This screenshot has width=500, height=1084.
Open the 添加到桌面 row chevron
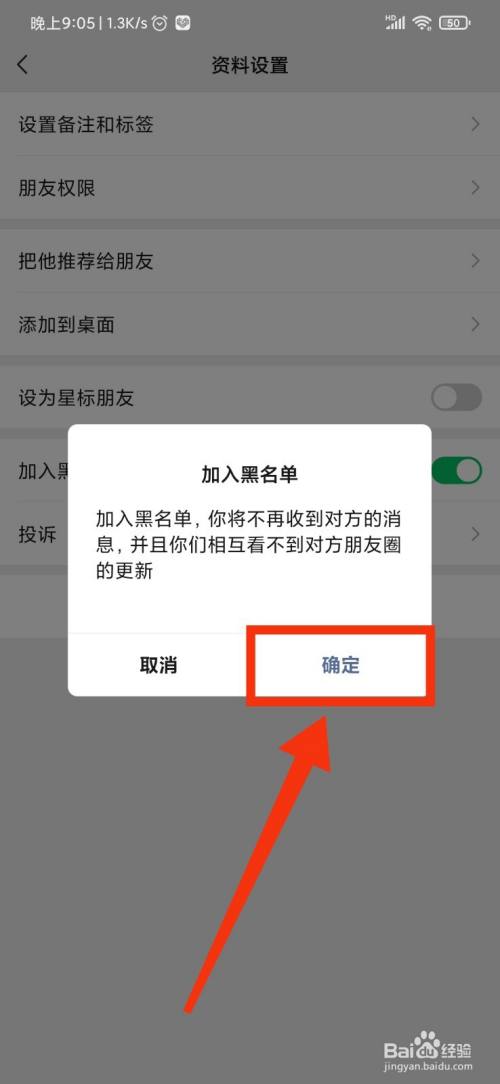476,324
